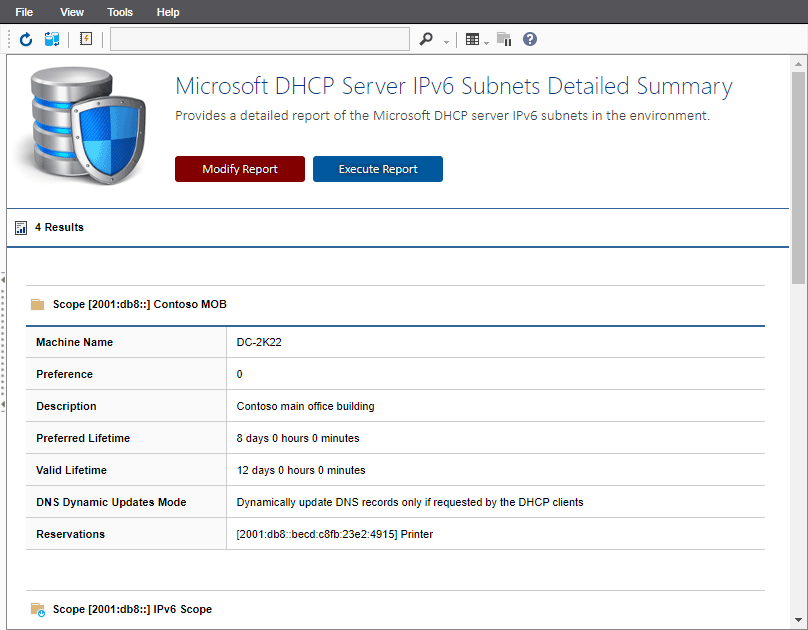Click the folder icon for IPv6 Scope
Viewport: 808px width, 630px height.
pos(38,609)
